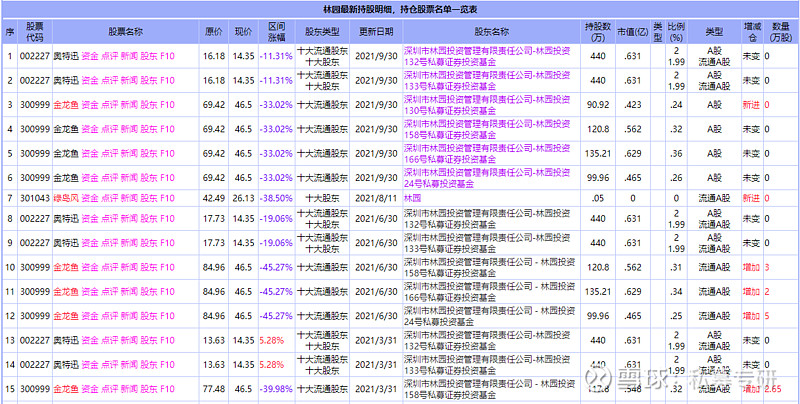
Task: Click the 增减仓 column header
Action: 752,32
